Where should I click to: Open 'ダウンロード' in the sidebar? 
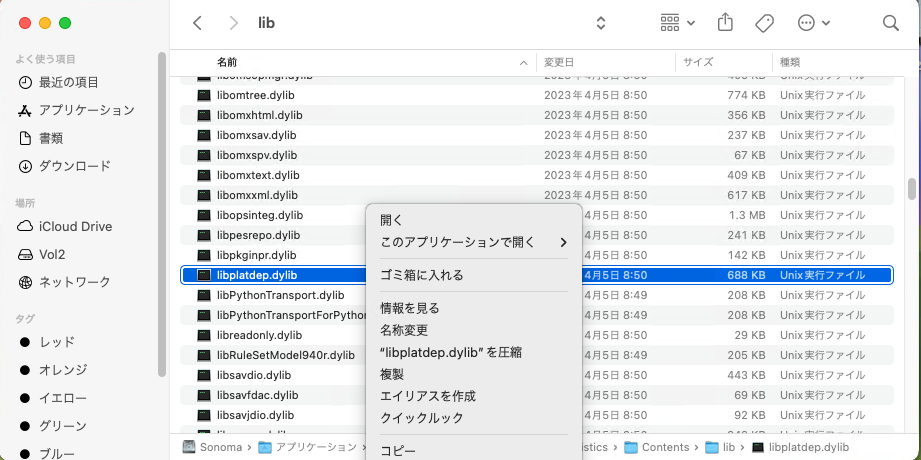[74, 166]
